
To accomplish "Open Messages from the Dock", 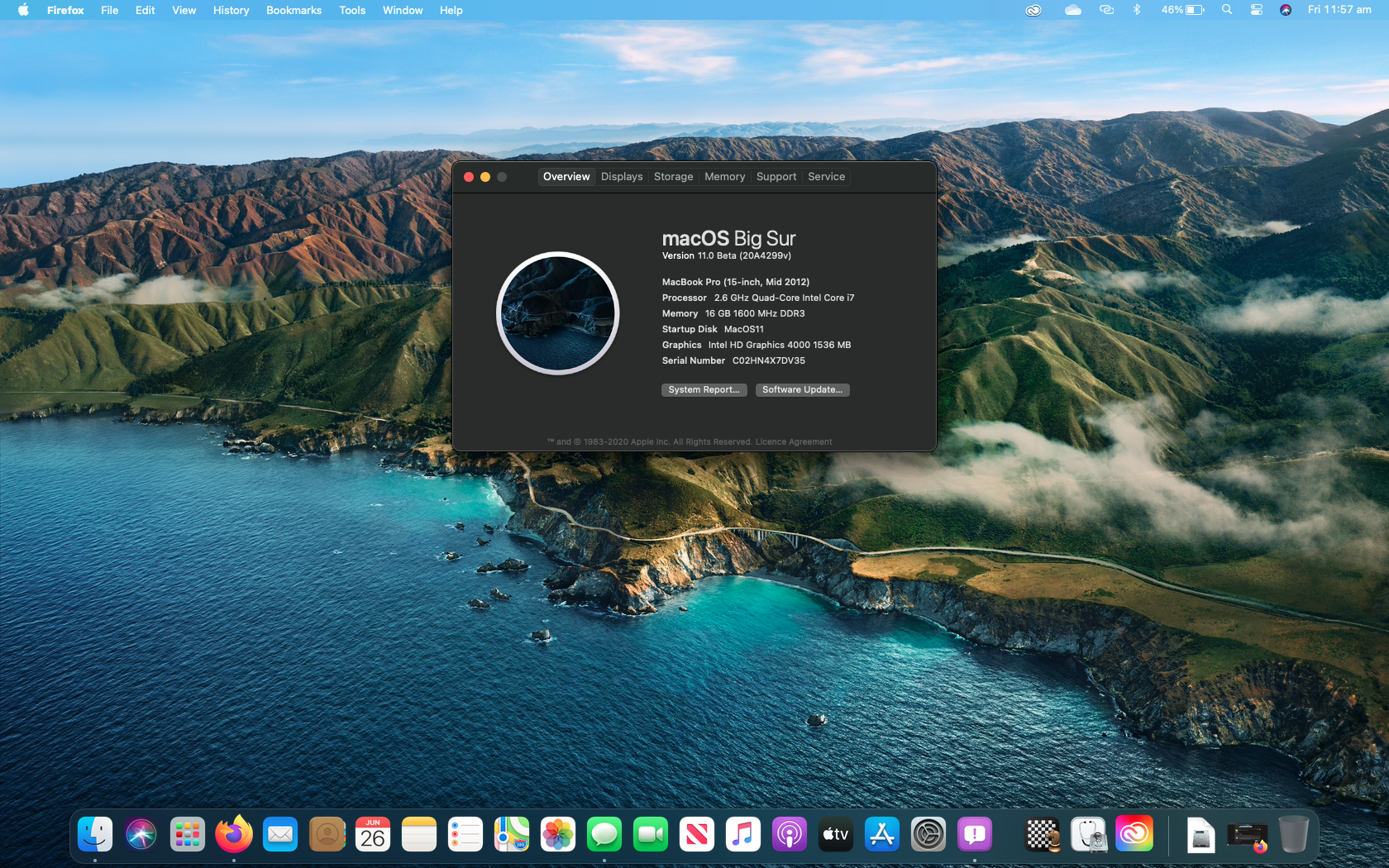I will click(604, 835).
